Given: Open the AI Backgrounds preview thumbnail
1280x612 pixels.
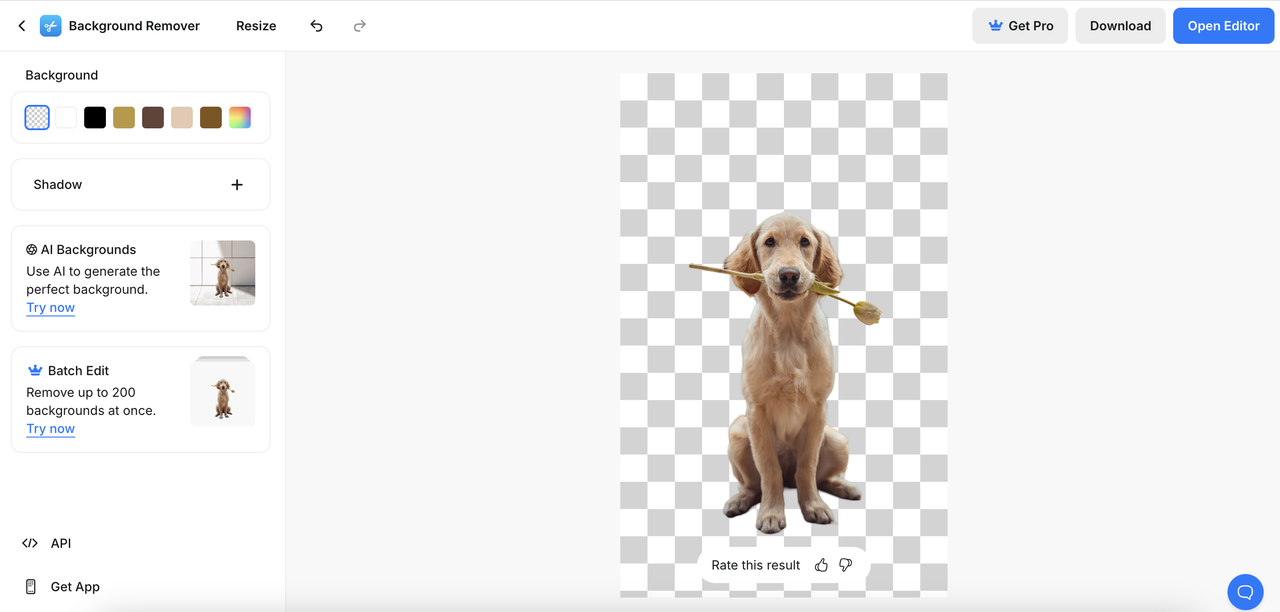Looking at the screenshot, I should click(223, 273).
